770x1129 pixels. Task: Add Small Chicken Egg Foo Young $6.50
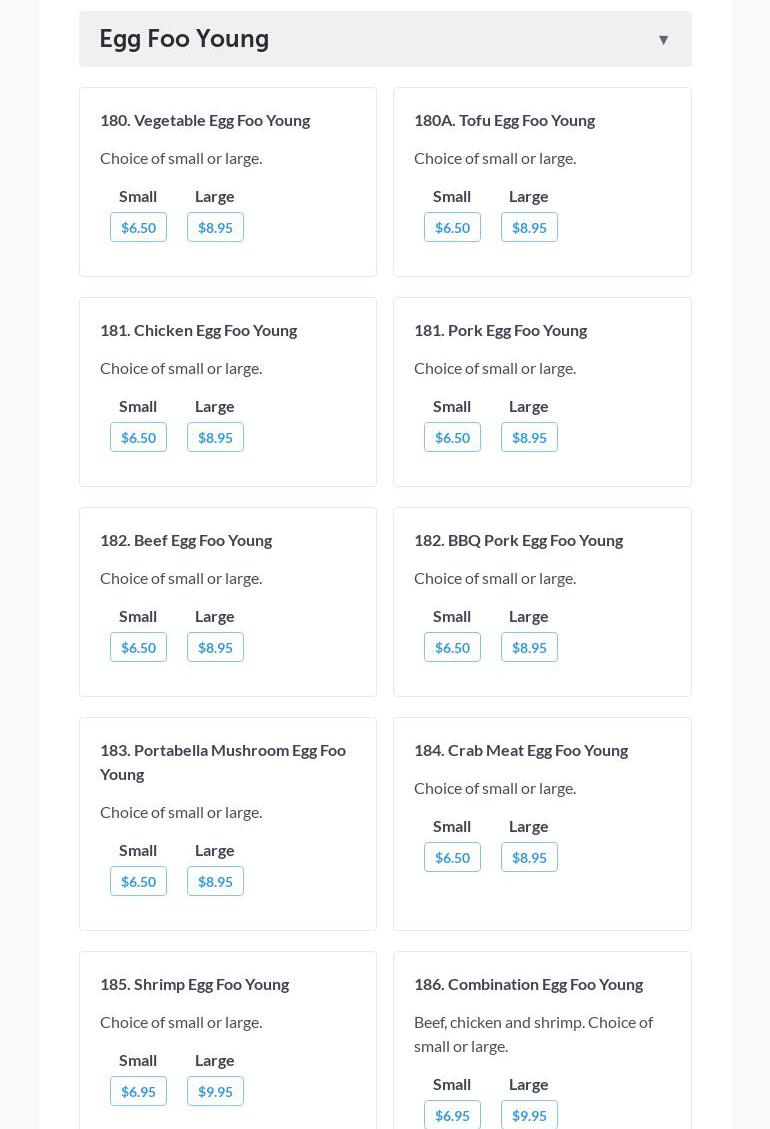[x=138, y=437]
